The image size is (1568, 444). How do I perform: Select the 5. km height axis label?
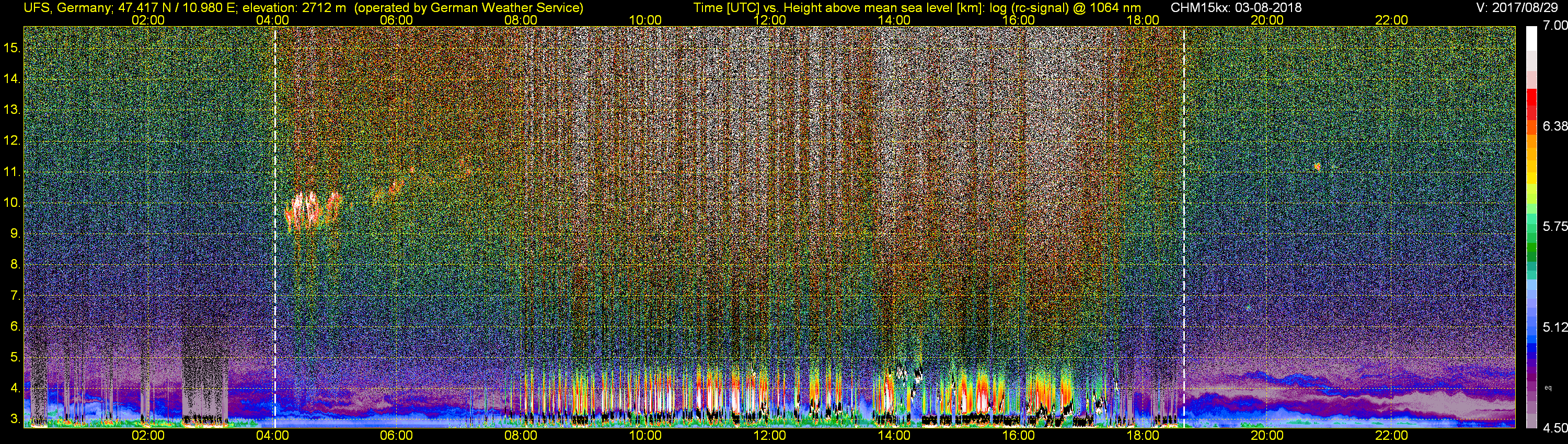point(15,357)
